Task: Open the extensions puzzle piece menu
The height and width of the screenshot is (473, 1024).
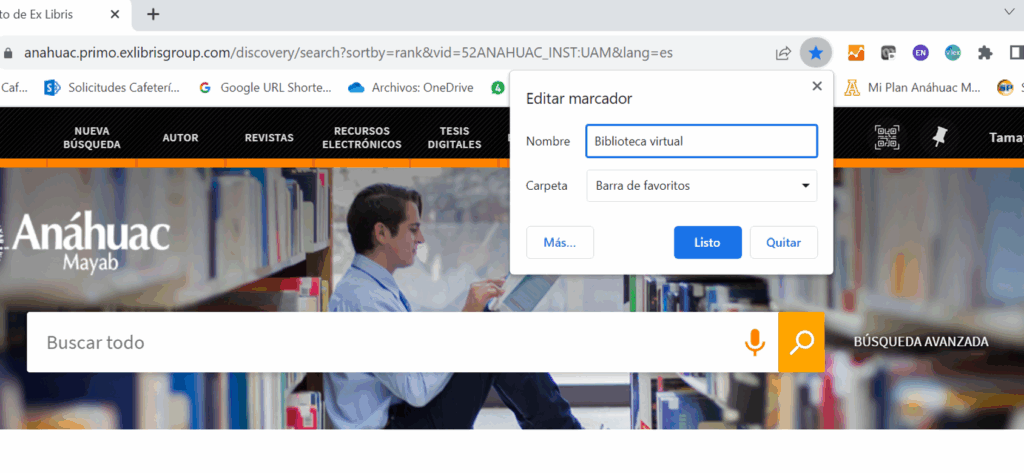Action: [x=985, y=52]
